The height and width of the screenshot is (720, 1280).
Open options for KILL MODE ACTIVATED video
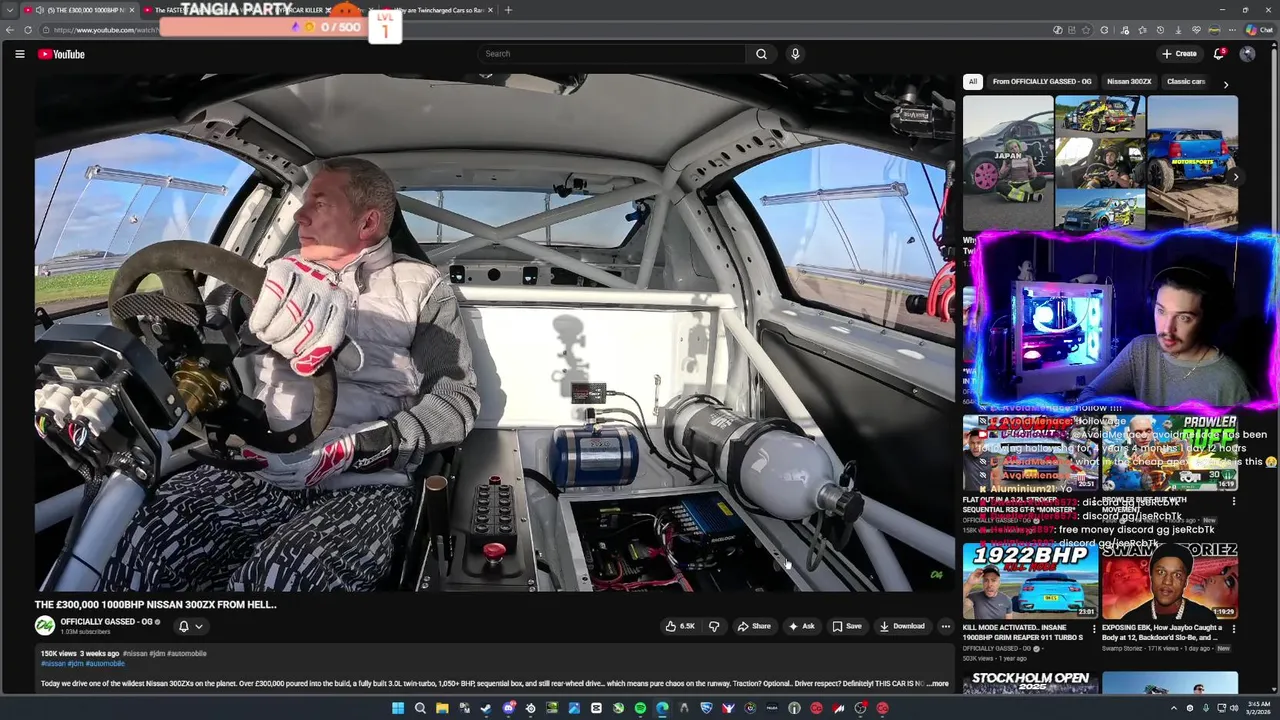[1093, 629]
